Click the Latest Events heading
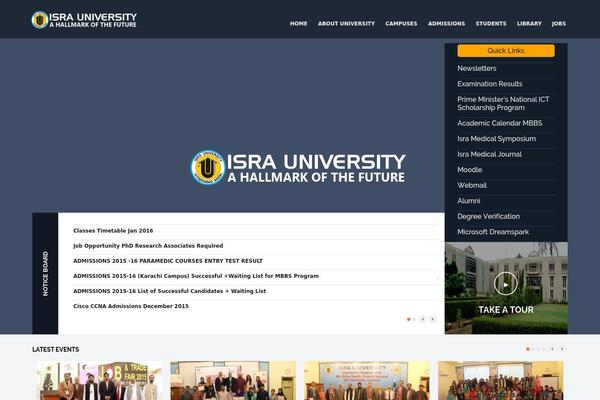 (x=55, y=349)
